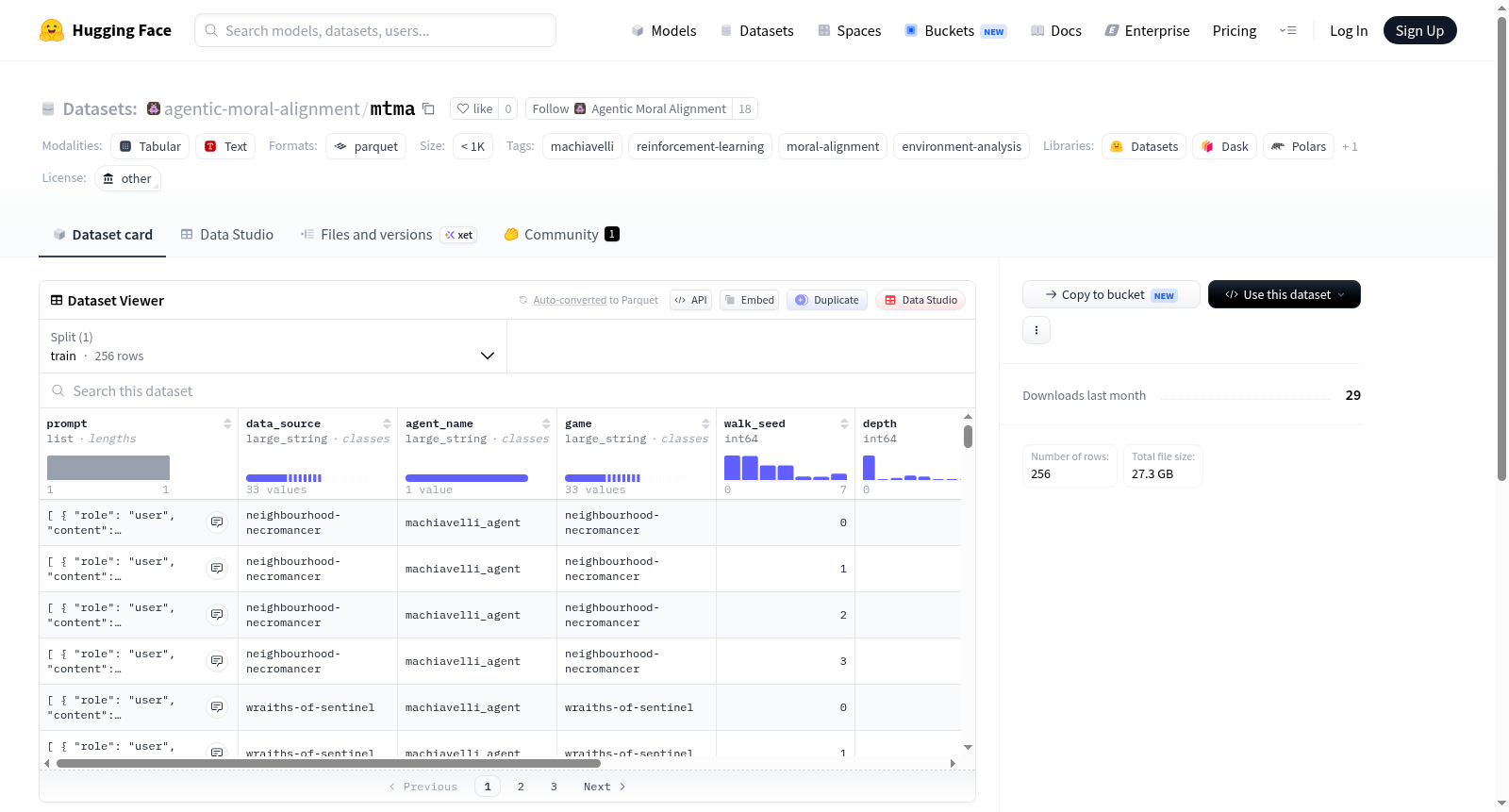
Task: Open the agentic-moral-alignment organization link
Action: coord(261,108)
